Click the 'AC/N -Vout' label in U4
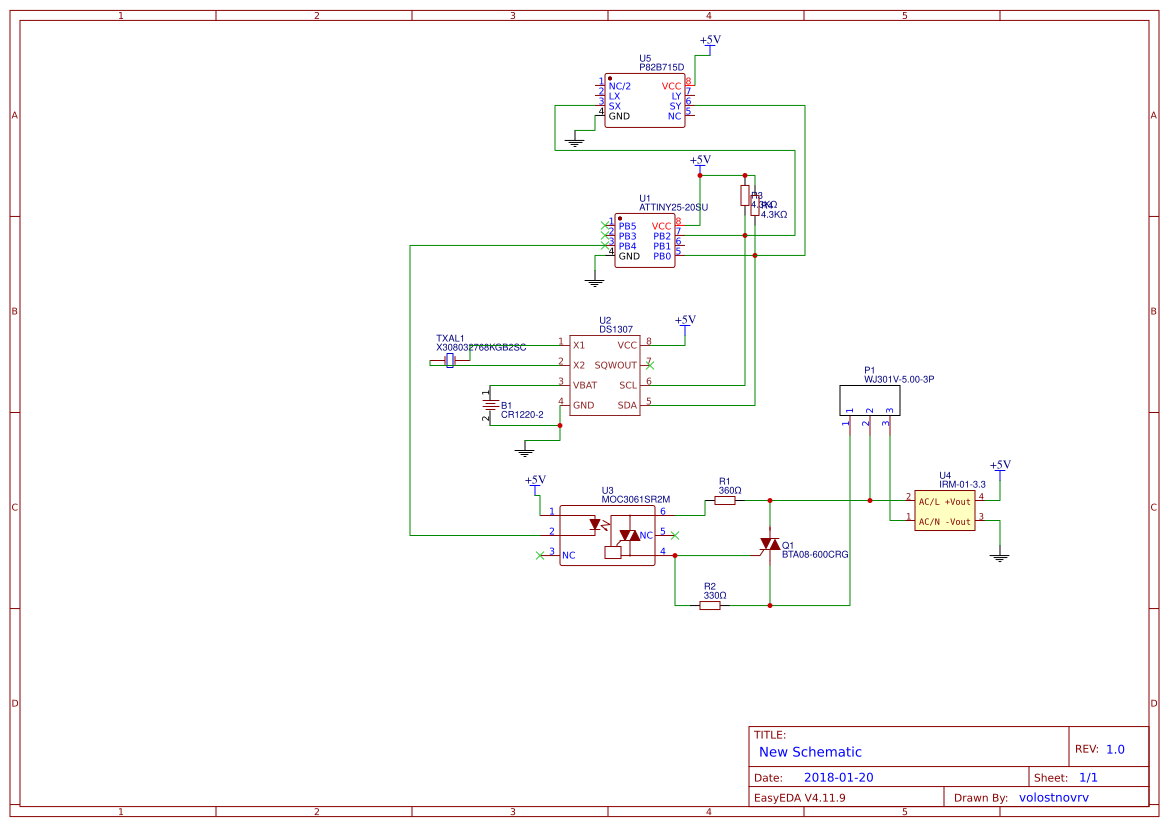 (945, 522)
